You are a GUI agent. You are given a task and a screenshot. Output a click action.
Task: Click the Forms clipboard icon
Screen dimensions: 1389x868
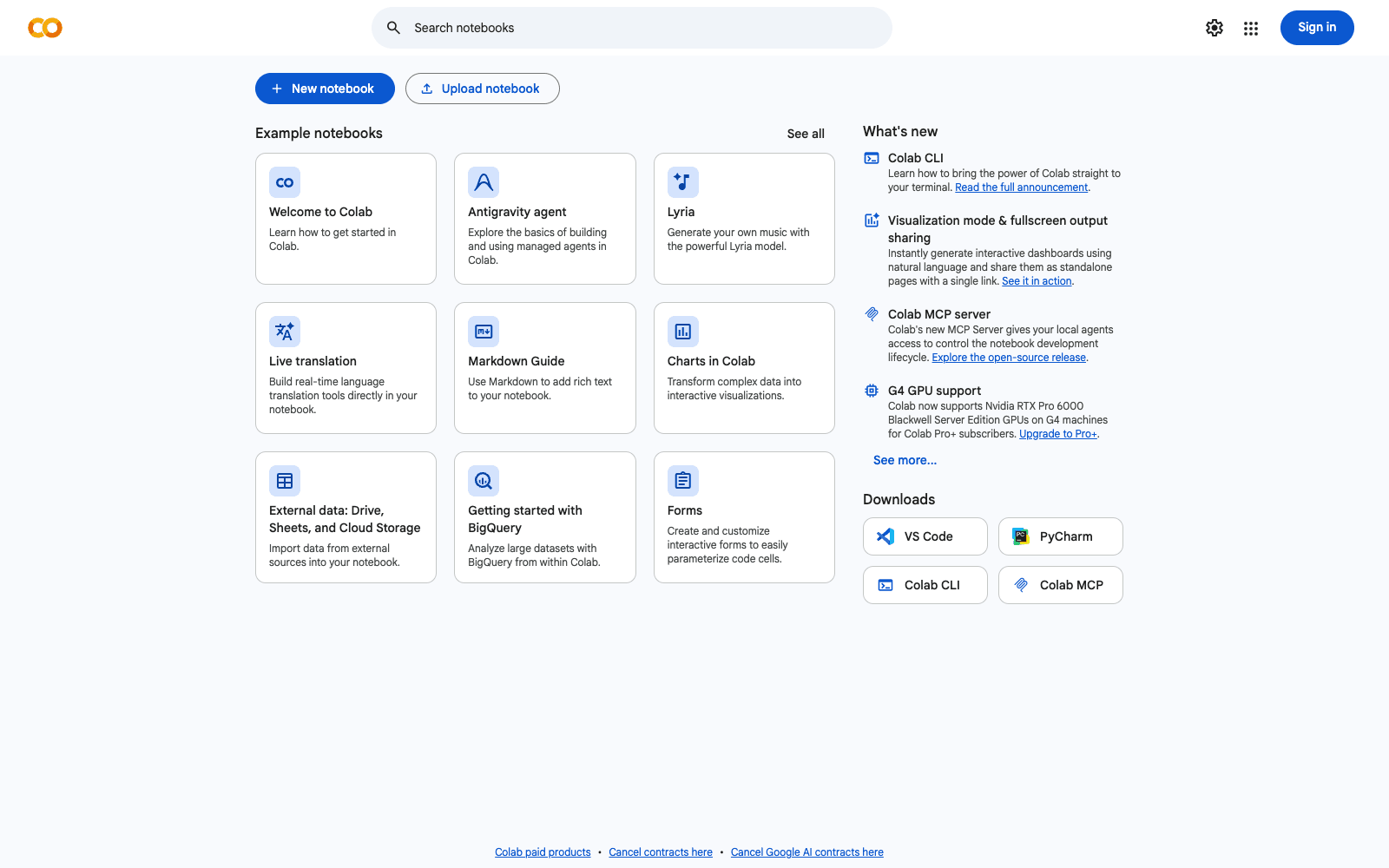click(x=683, y=481)
